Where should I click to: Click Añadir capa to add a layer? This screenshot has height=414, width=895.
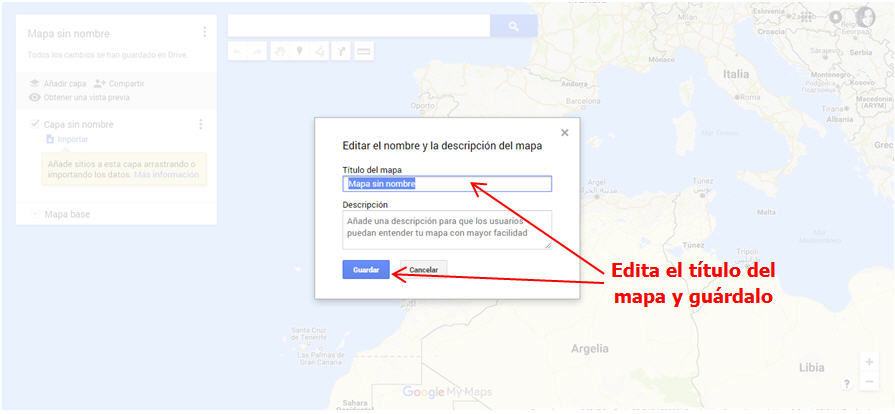coord(58,83)
